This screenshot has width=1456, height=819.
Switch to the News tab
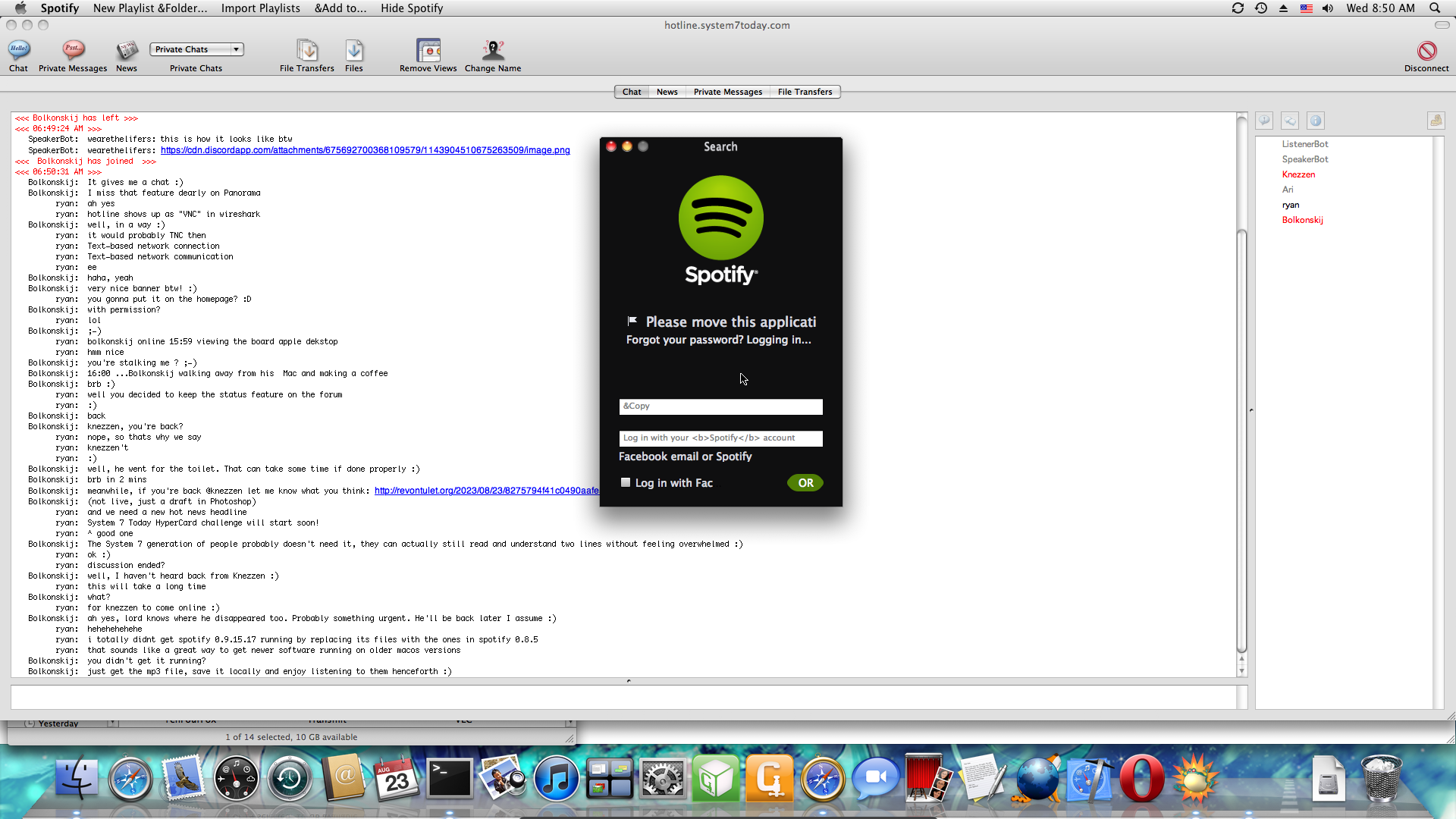point(667,92)
